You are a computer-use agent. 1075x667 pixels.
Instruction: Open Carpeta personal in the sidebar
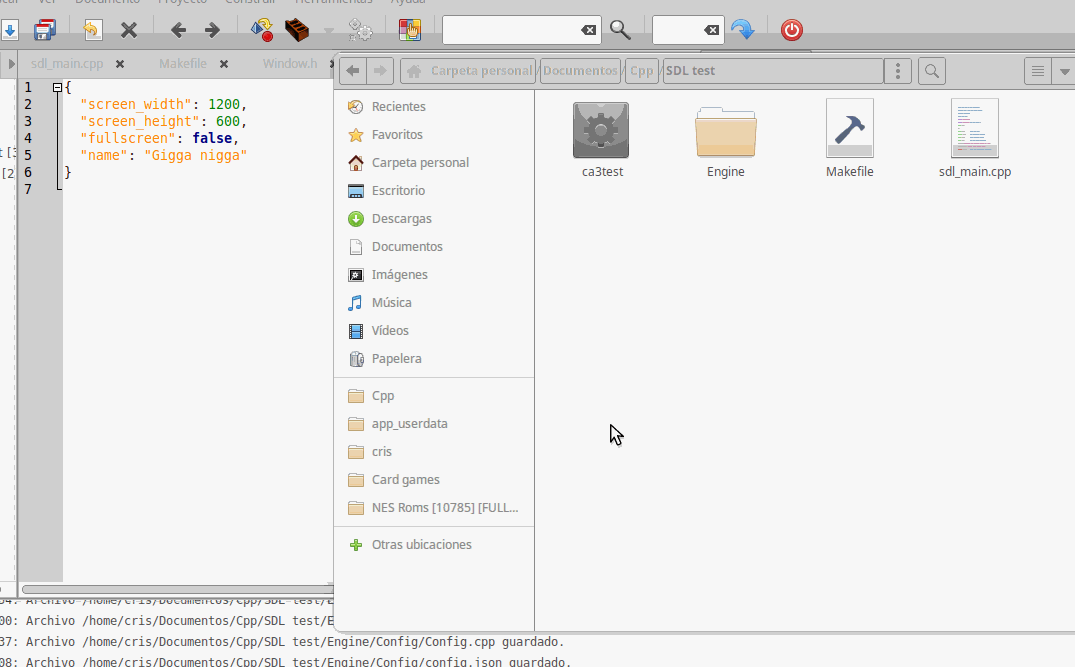[434, 163]
